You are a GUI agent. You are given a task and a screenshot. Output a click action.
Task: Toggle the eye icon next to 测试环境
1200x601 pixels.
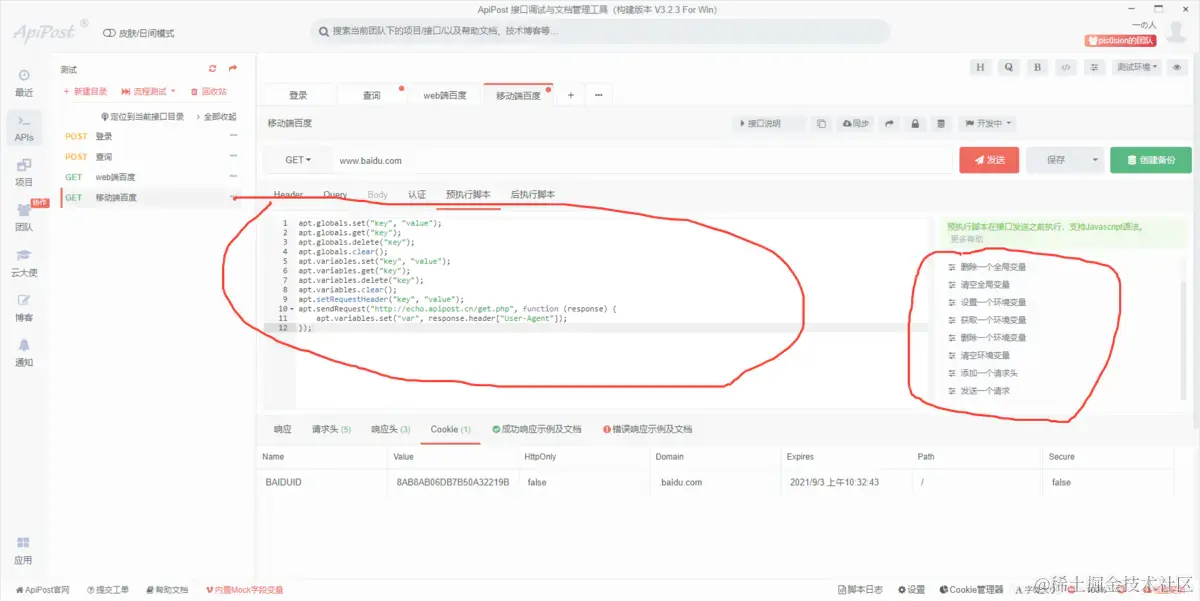tap(1177, 67)
